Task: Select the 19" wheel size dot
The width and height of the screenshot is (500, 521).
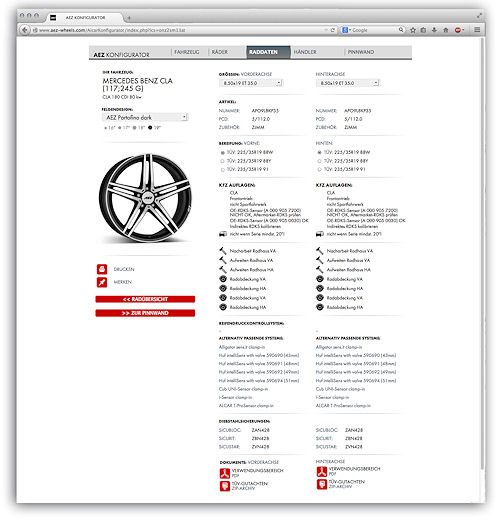Action: click(x=150, y=127)
